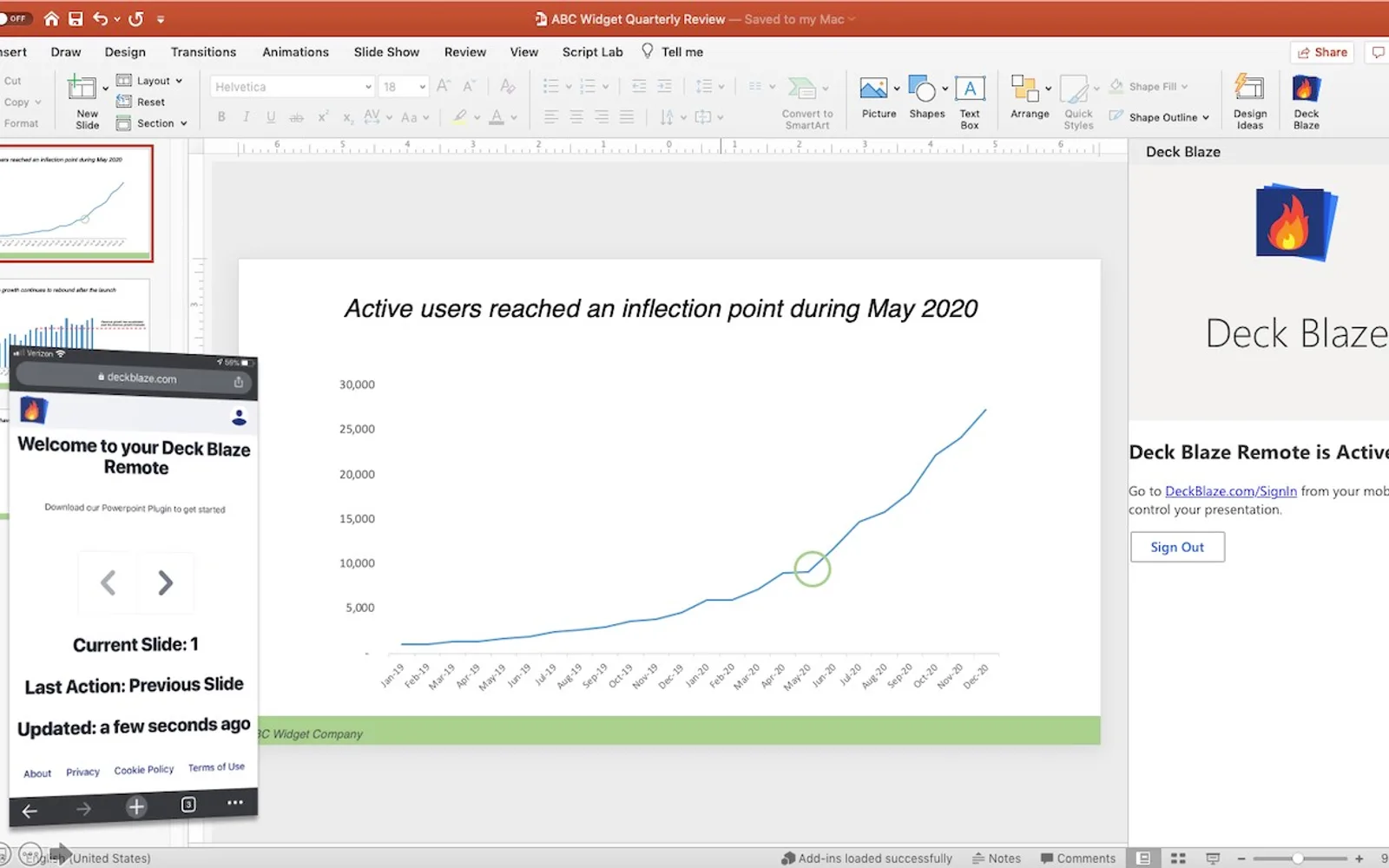Image resolution: width=1389 pixels, height=868 pixels.
Task: Open the Shapes gallery
Action: tap(926, 97)
